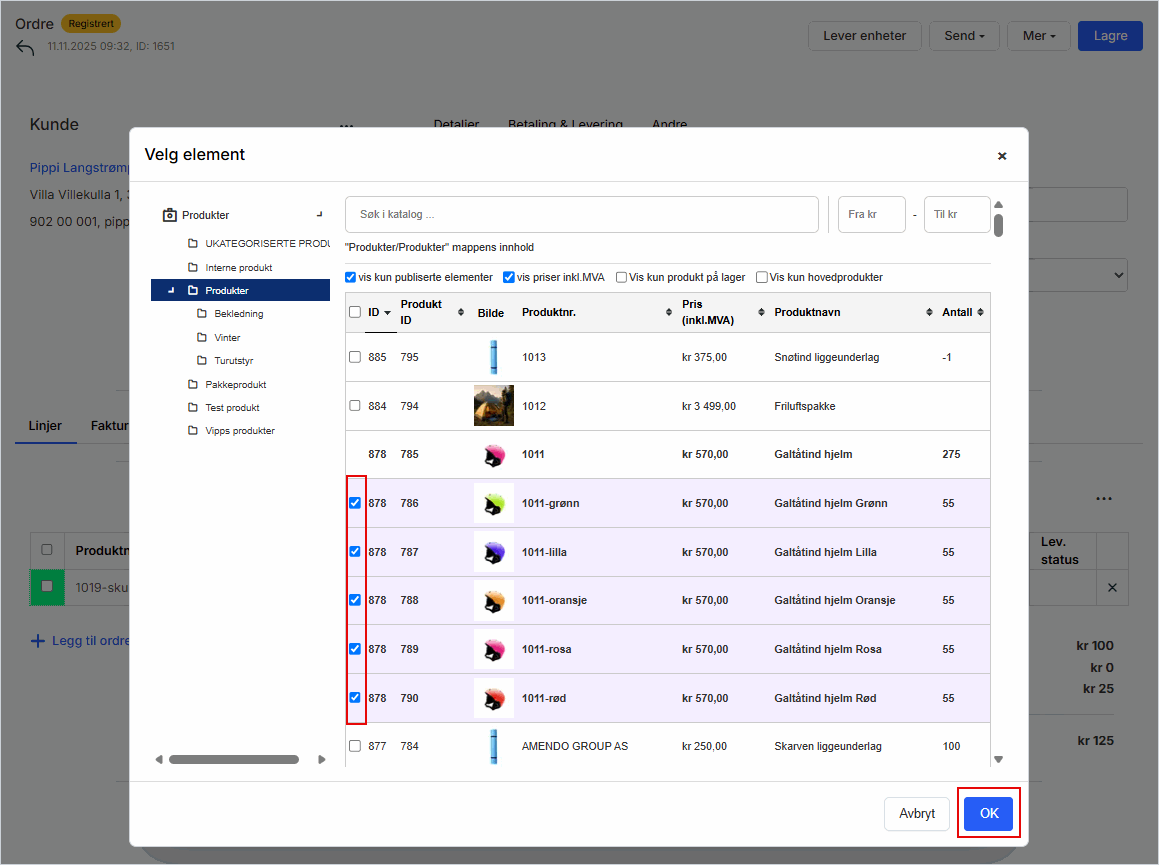Enable Vis kun produkt på lager
This screenshot has width=1159, height=865.
(622, 277)
